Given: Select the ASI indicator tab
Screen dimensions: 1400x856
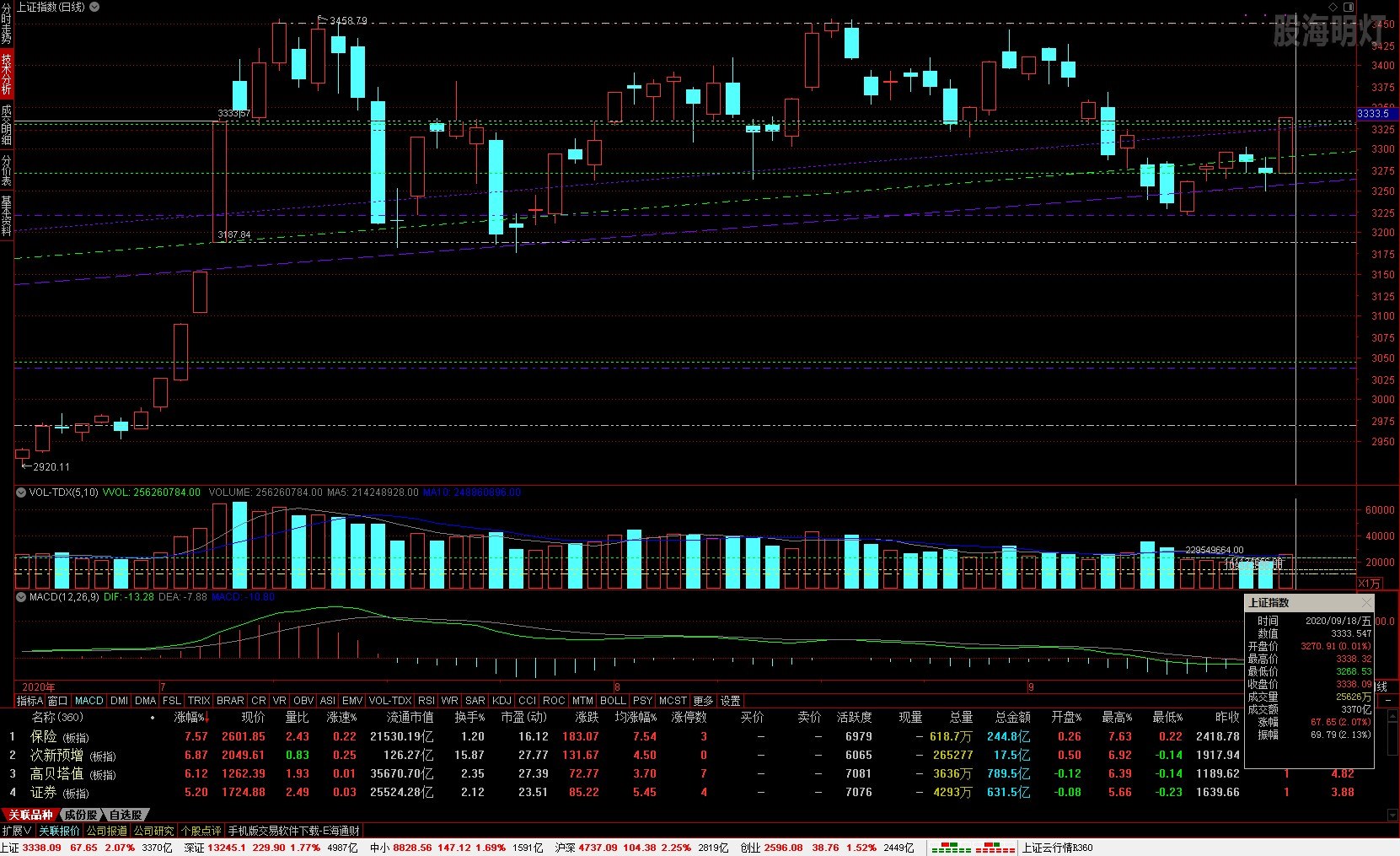Looking at the screenshot, I should [x=328, y=701].
